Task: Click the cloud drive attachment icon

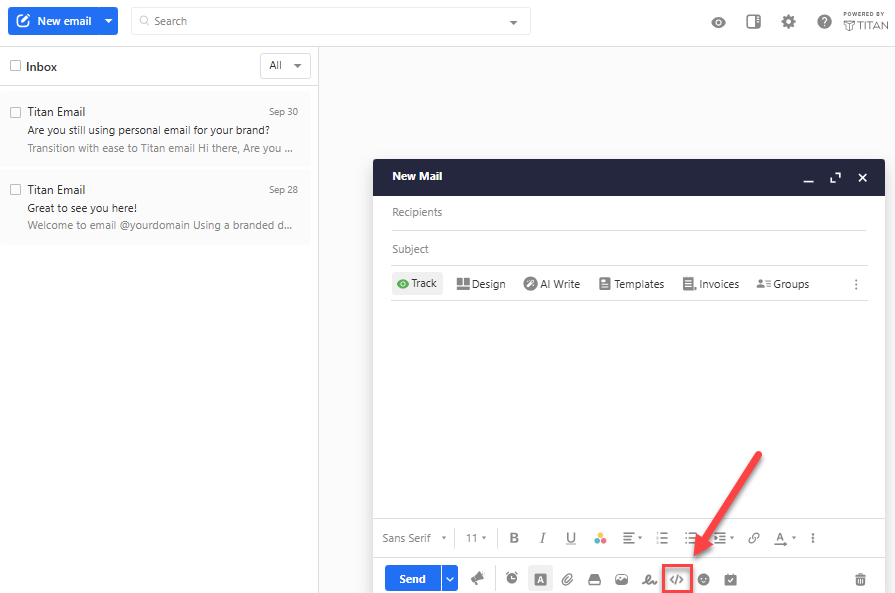Action: click(594, 579)
